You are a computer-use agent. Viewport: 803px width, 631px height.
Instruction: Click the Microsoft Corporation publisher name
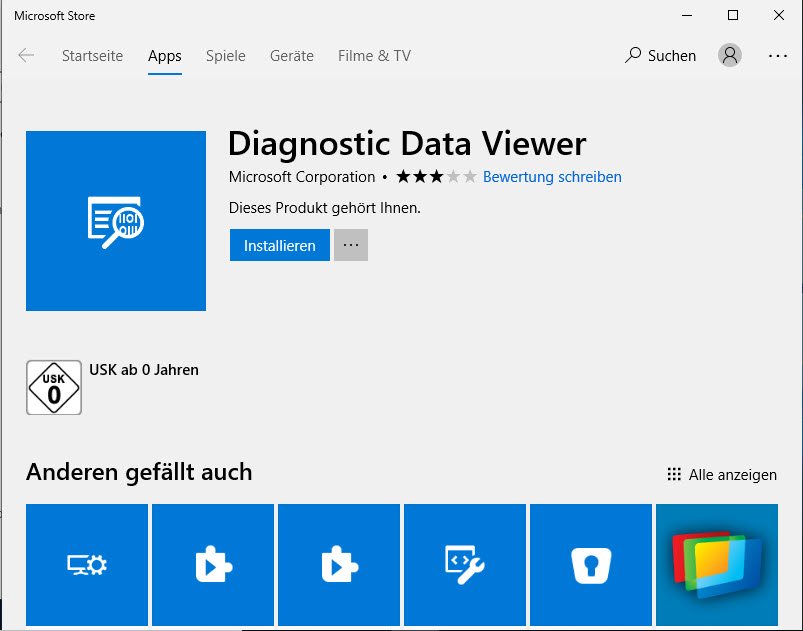click(302, 177)
